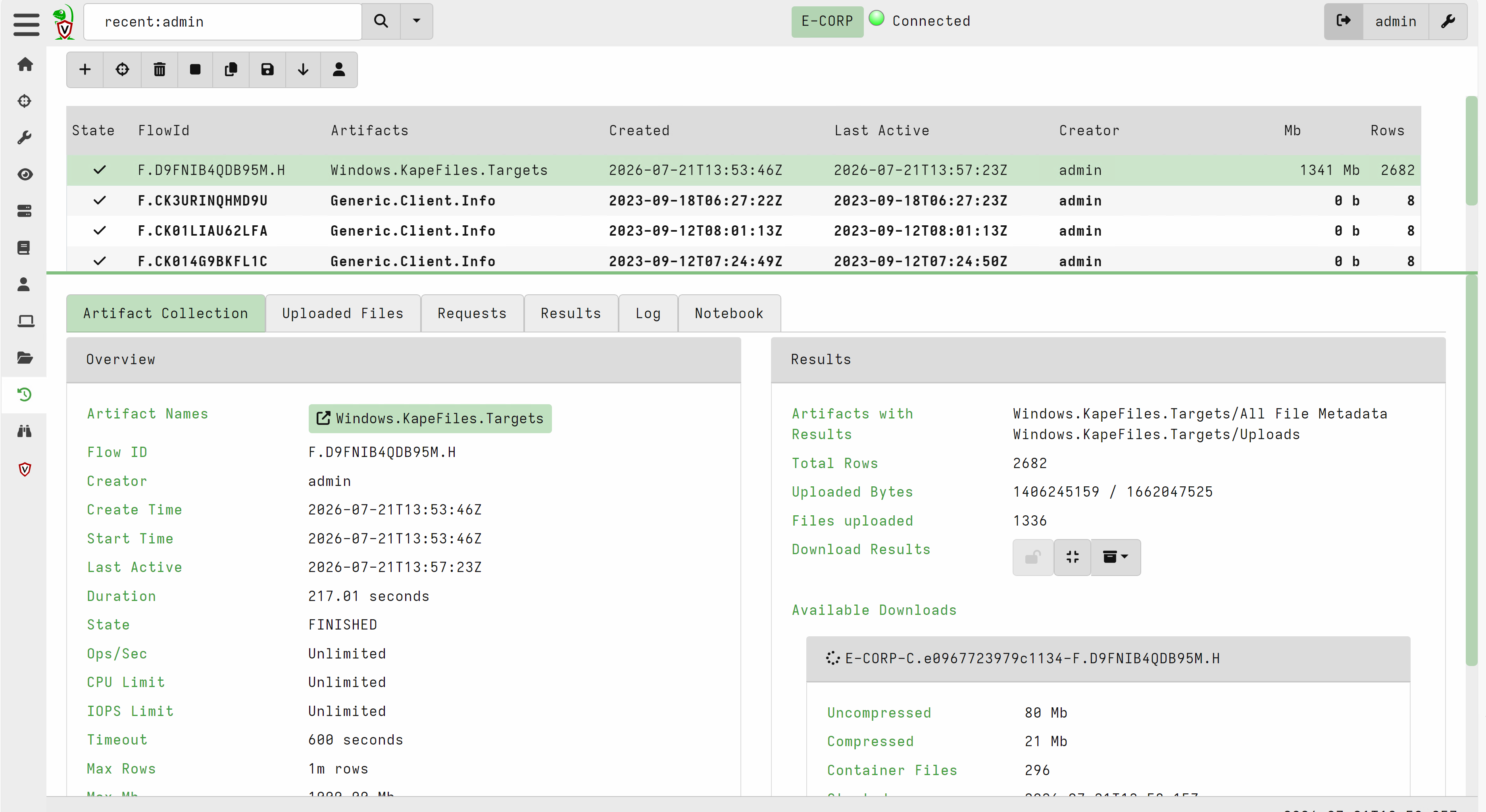The height and width of the screenshot is (812, 1486).
Task: Open Collected Artifacts history icon in sidebar
Action: (x=24, y=394)
